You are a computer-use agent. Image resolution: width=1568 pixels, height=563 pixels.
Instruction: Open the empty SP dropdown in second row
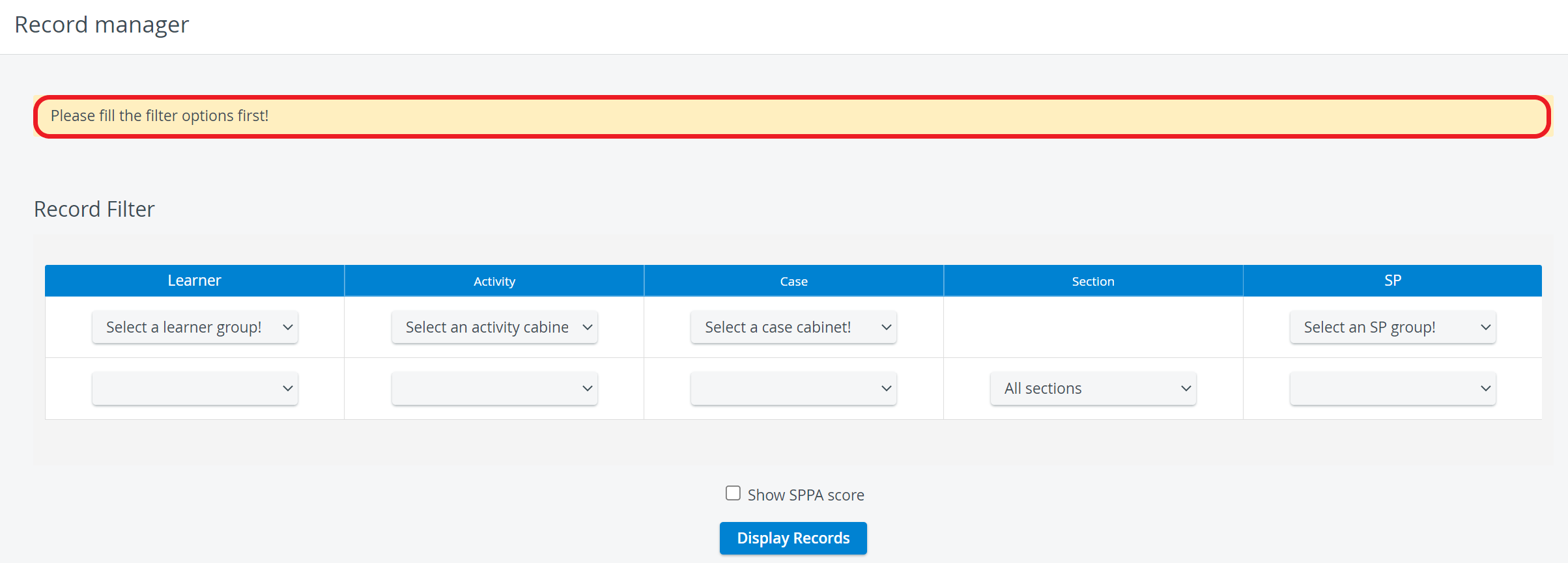1393,388
